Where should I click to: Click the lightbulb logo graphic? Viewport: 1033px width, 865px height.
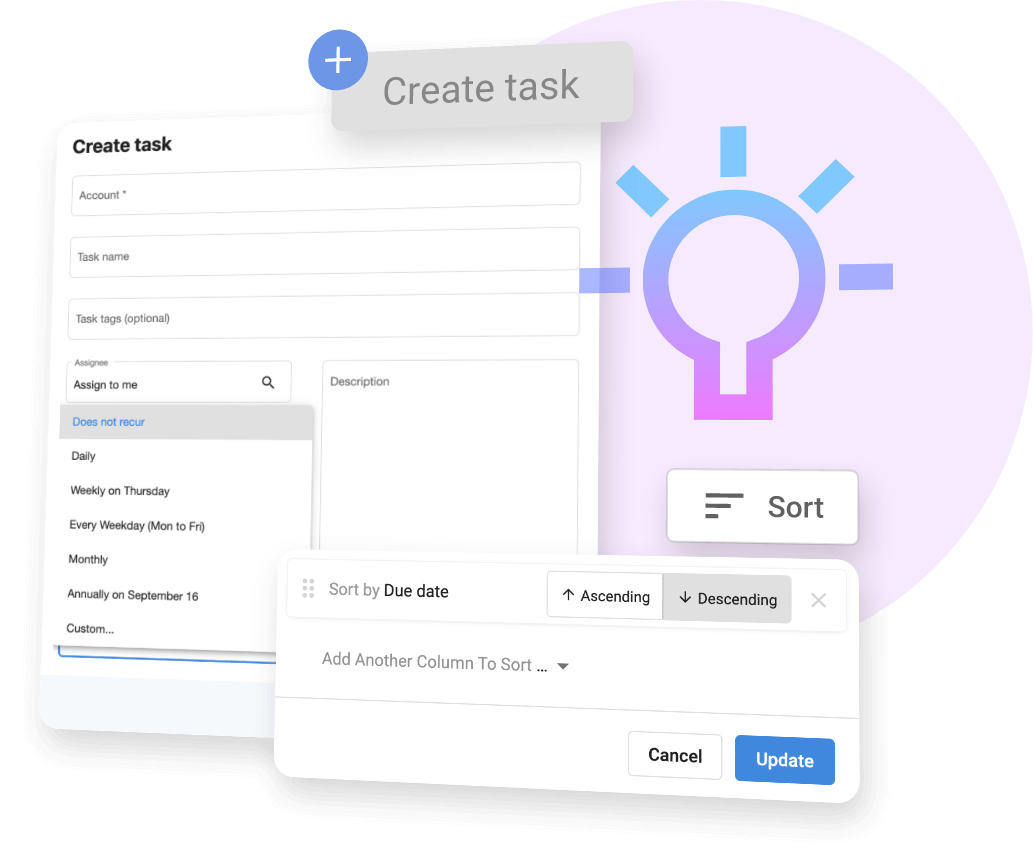pyautogui.click(x=736, y=273)
